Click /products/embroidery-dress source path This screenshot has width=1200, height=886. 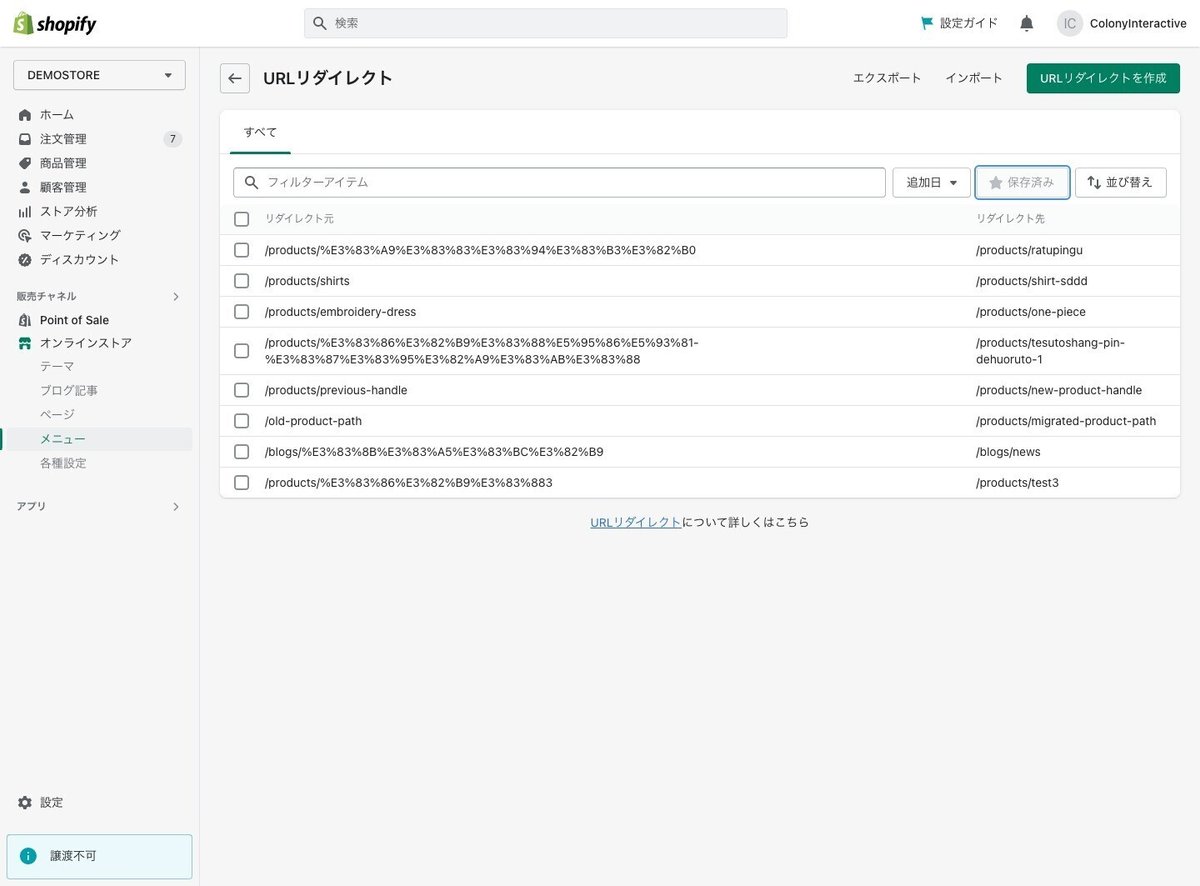pos(340,312)
